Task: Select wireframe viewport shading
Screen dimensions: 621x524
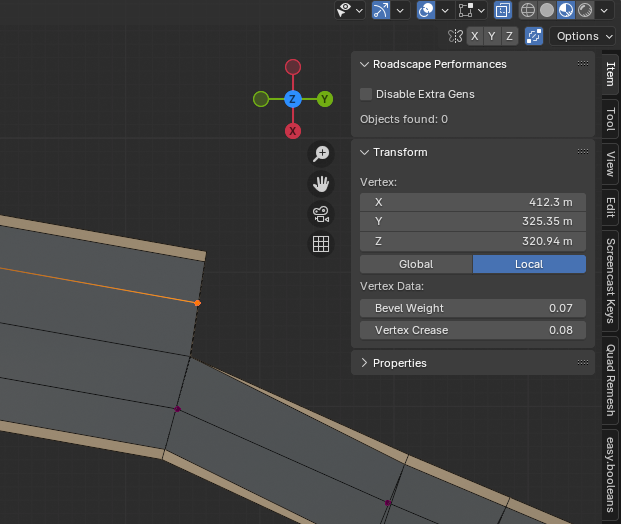Action: click(x=528, y=10)
